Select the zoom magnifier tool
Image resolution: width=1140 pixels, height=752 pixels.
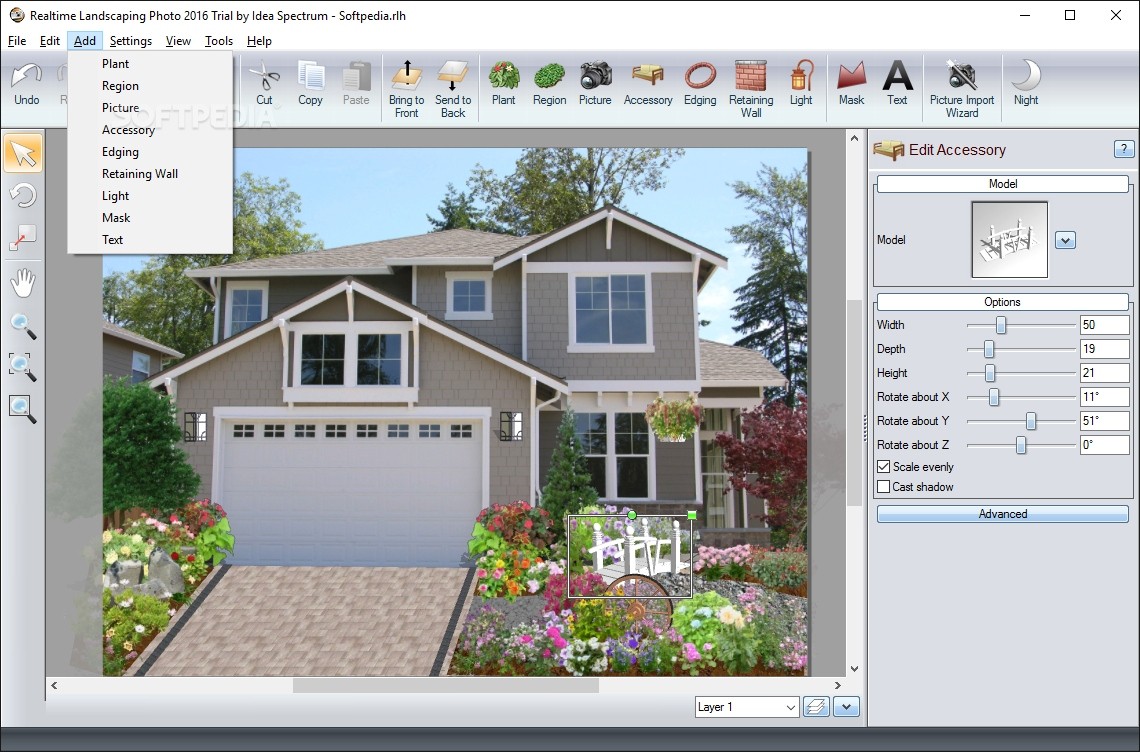coord(23,327)
